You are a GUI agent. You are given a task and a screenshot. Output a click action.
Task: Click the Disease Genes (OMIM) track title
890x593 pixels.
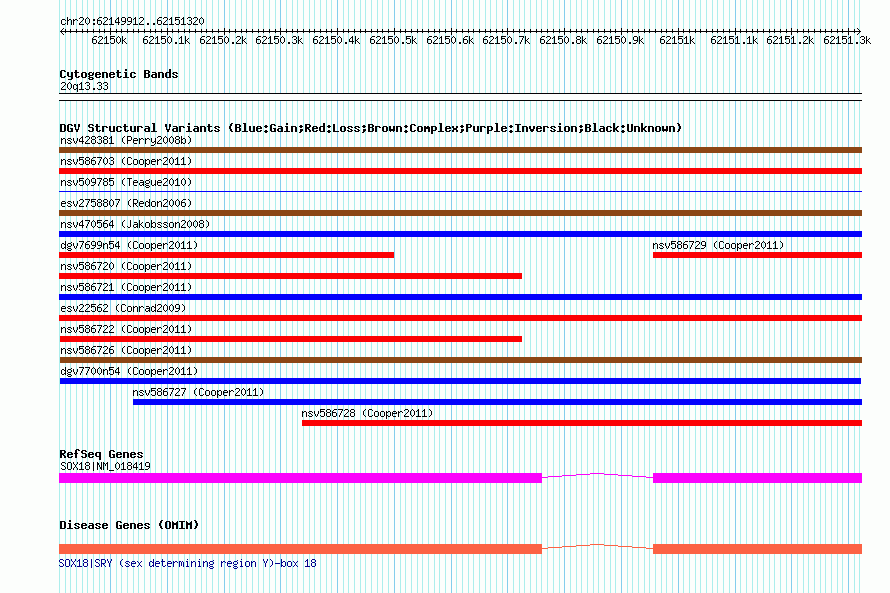[x=129, y=525]
